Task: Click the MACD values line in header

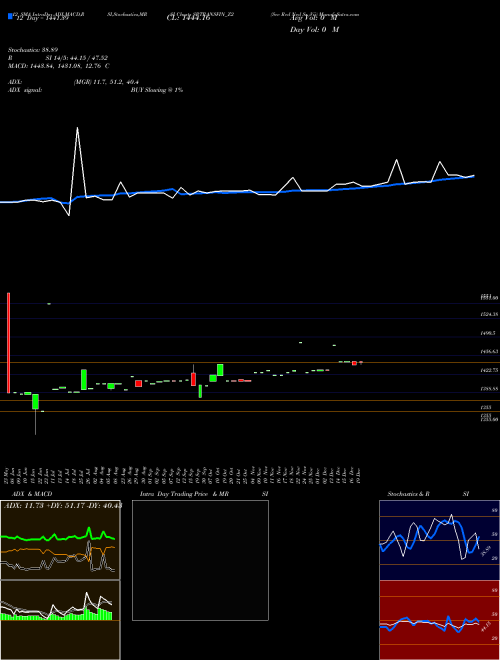Action: coord(59,66)
